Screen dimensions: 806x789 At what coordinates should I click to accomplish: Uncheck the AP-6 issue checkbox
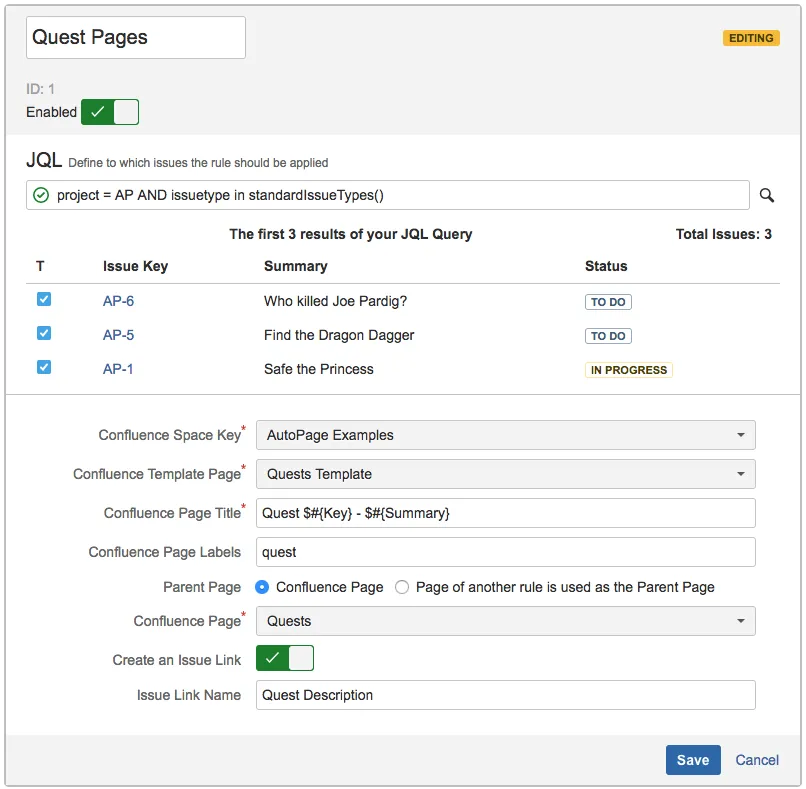coord(44,299)
